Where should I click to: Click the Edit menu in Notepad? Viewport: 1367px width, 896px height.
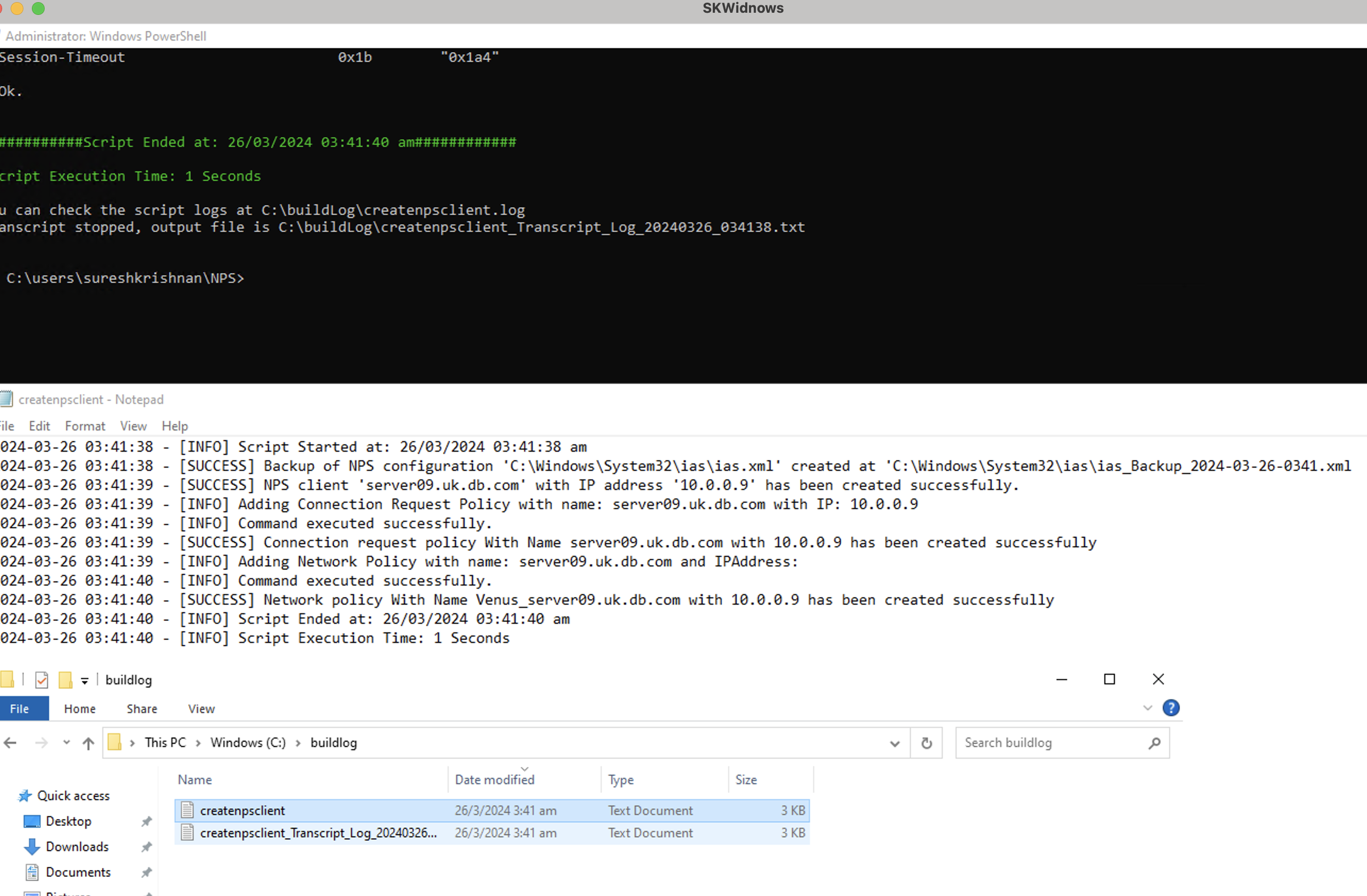click(x=37, y=426)
